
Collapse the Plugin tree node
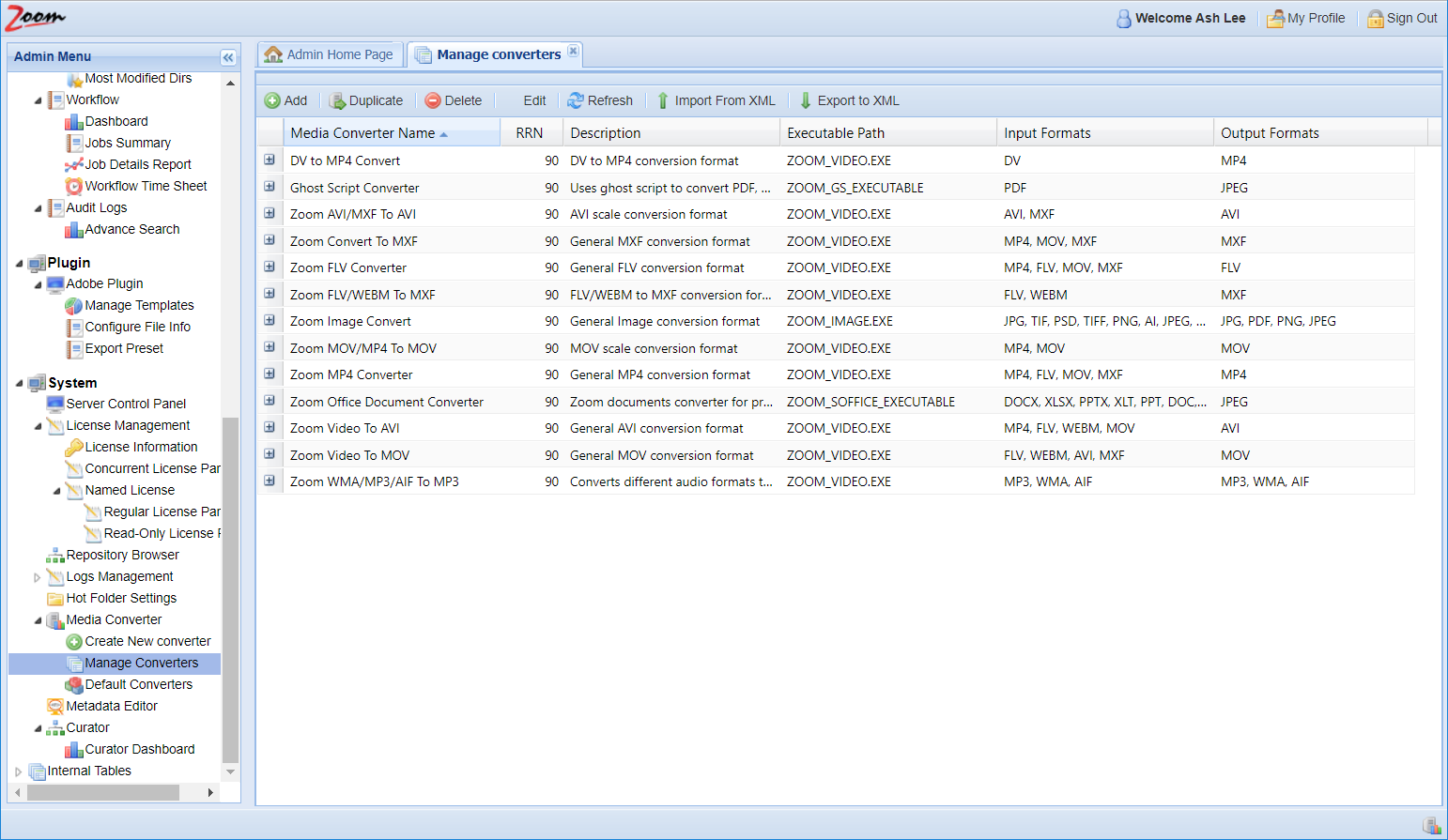pos(19,264)
